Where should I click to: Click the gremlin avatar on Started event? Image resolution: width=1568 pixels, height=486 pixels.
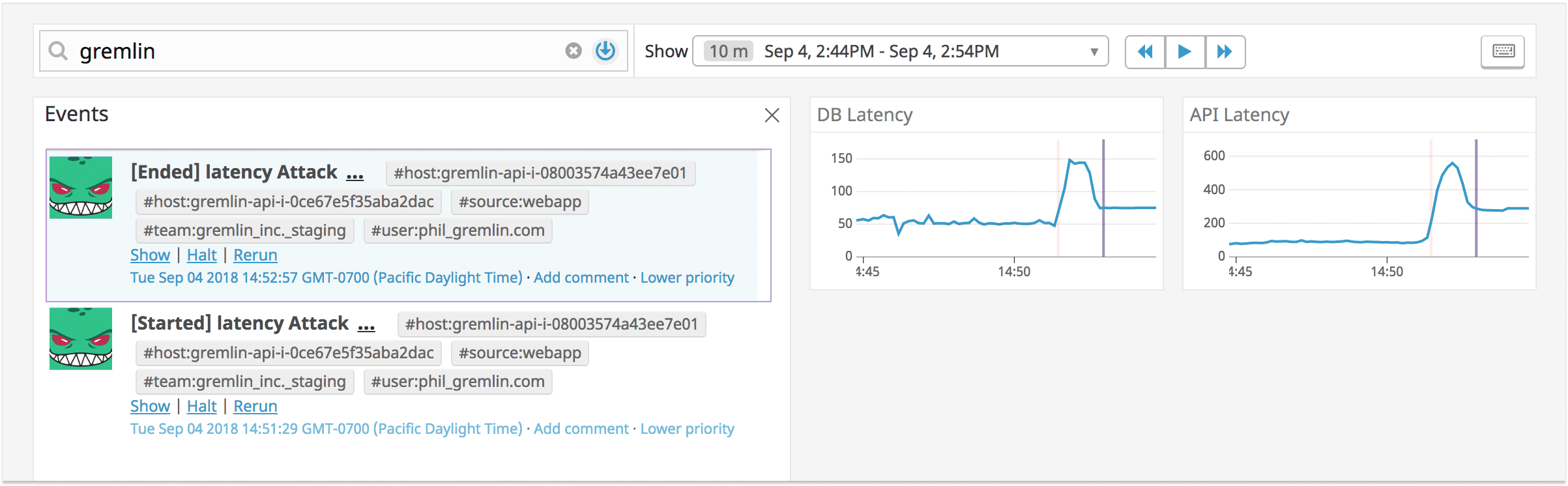81,339
